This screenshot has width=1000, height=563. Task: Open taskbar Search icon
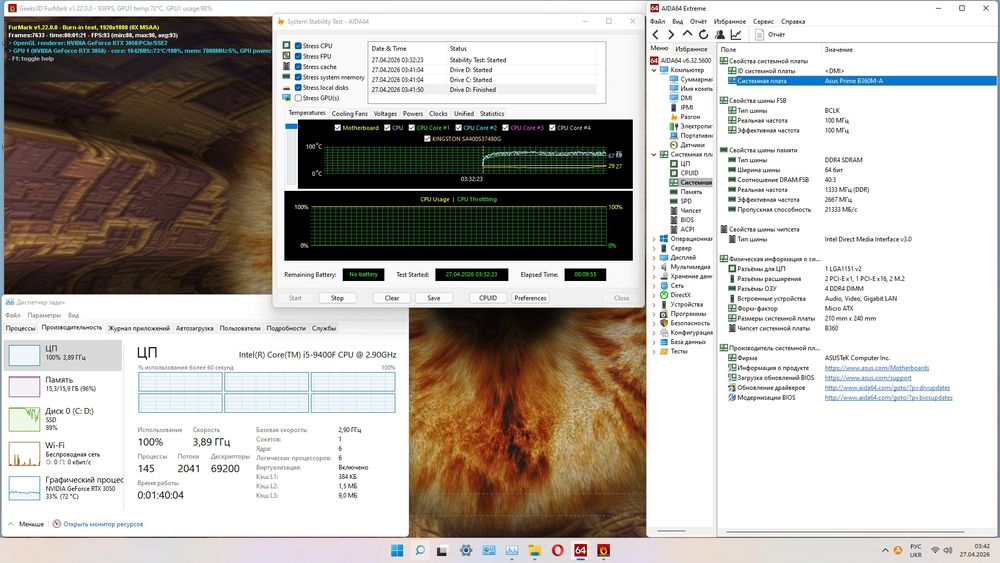pyautogui.click(x=420, y=550)
